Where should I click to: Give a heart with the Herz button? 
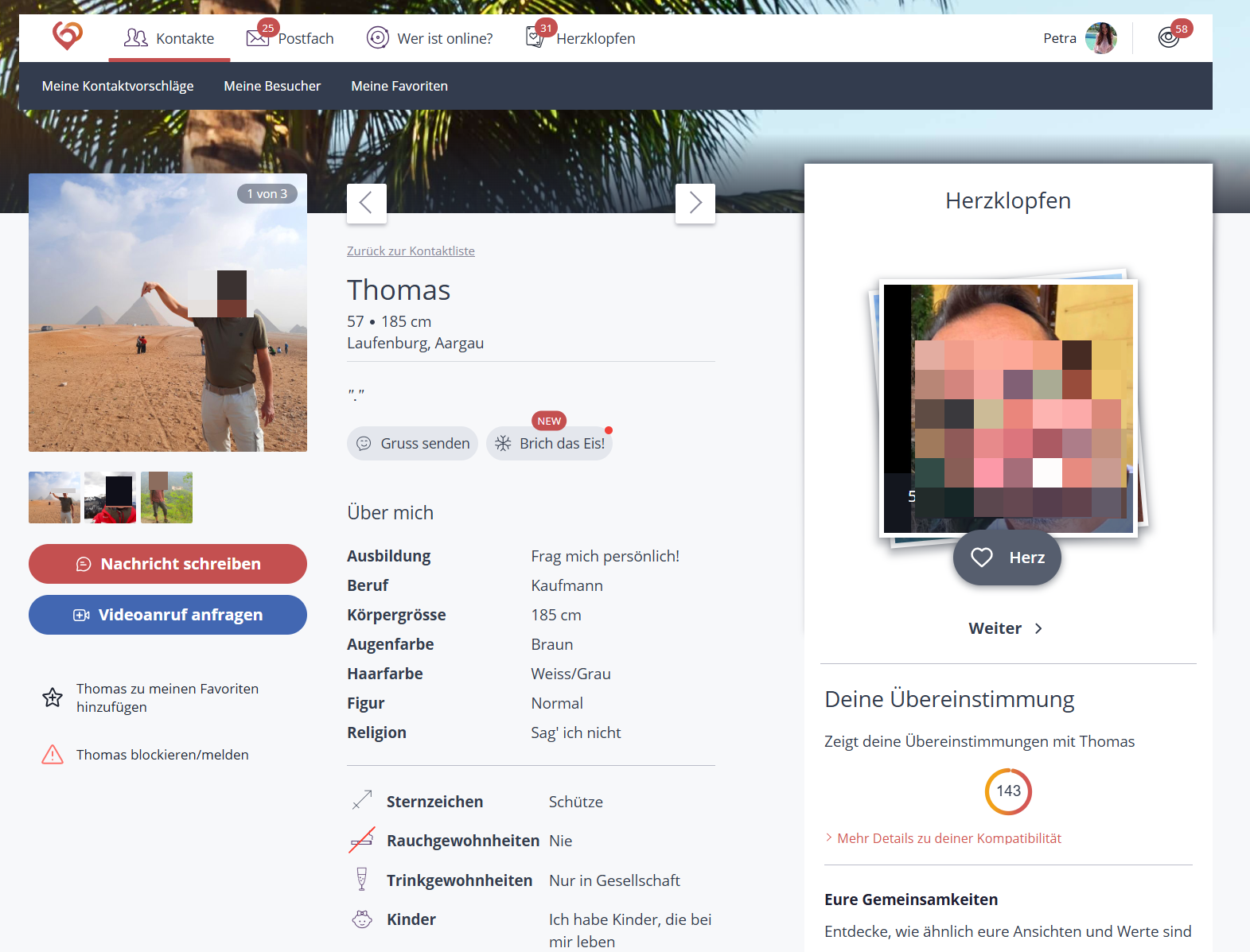tap(1007, 558)
